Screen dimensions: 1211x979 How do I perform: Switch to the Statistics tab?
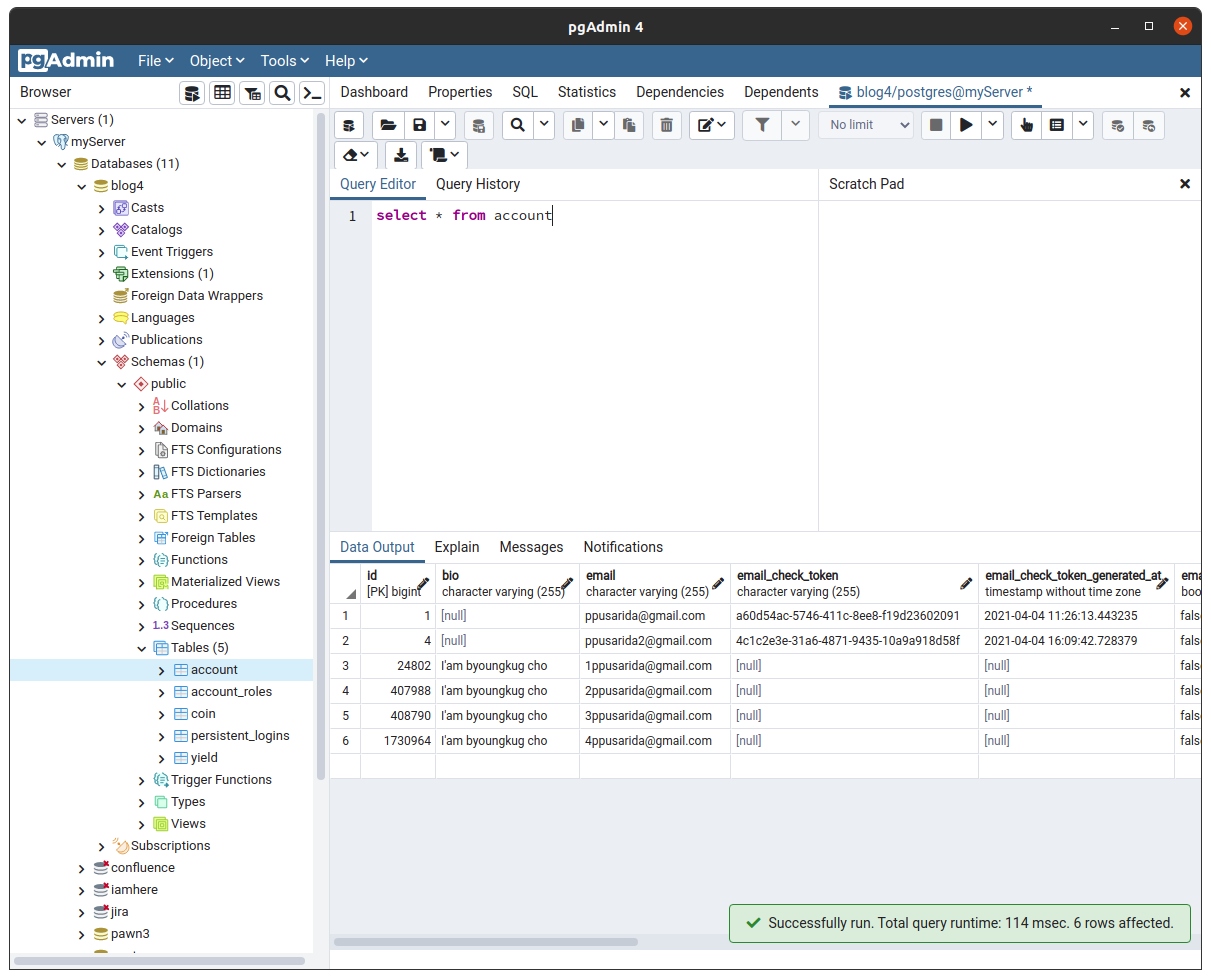tap(587, 92)
